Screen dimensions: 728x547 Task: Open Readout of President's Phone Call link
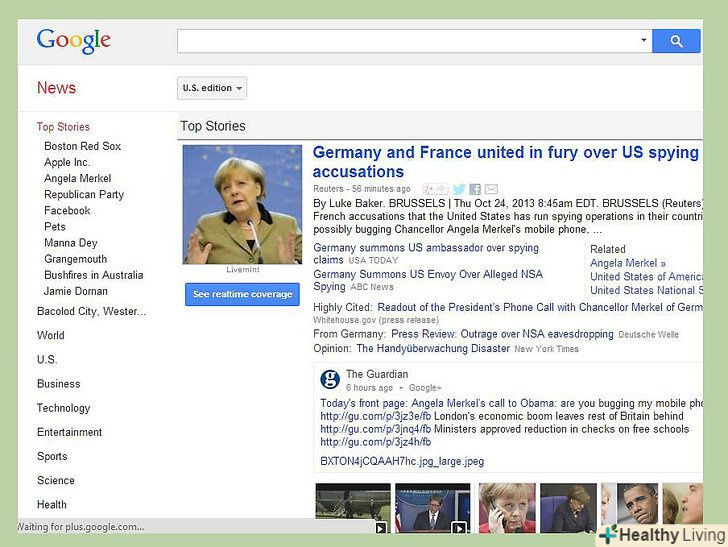pyautogui.click(x=540, y=307)
